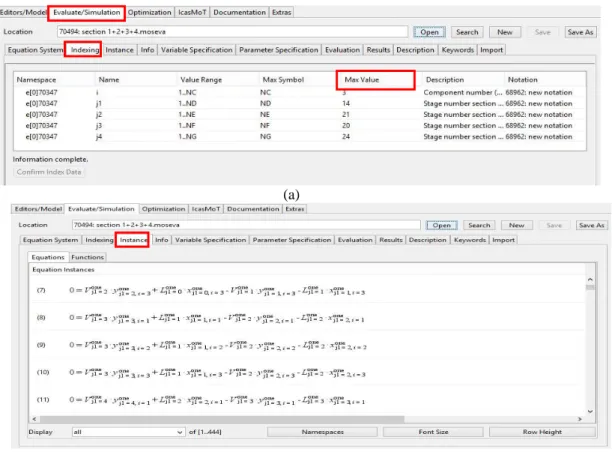
Task: Click vertical scrollbar down arrow
Action: [590, 411]
